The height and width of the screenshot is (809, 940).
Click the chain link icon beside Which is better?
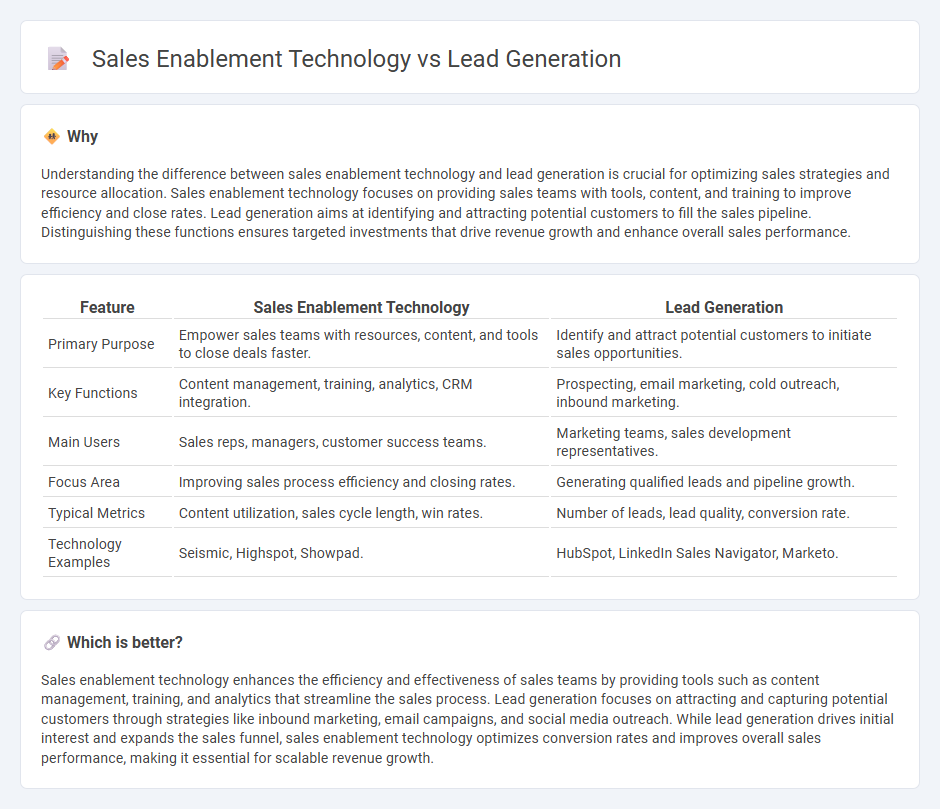pyautogui.click(x=52, y=643)
